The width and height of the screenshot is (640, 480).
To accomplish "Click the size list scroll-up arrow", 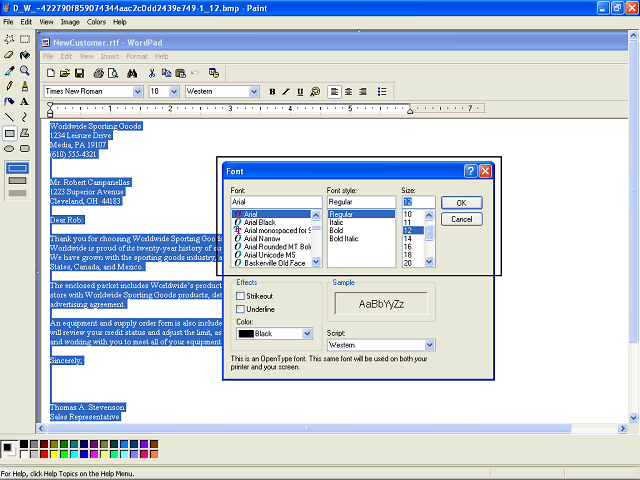I will pos(429,215).
